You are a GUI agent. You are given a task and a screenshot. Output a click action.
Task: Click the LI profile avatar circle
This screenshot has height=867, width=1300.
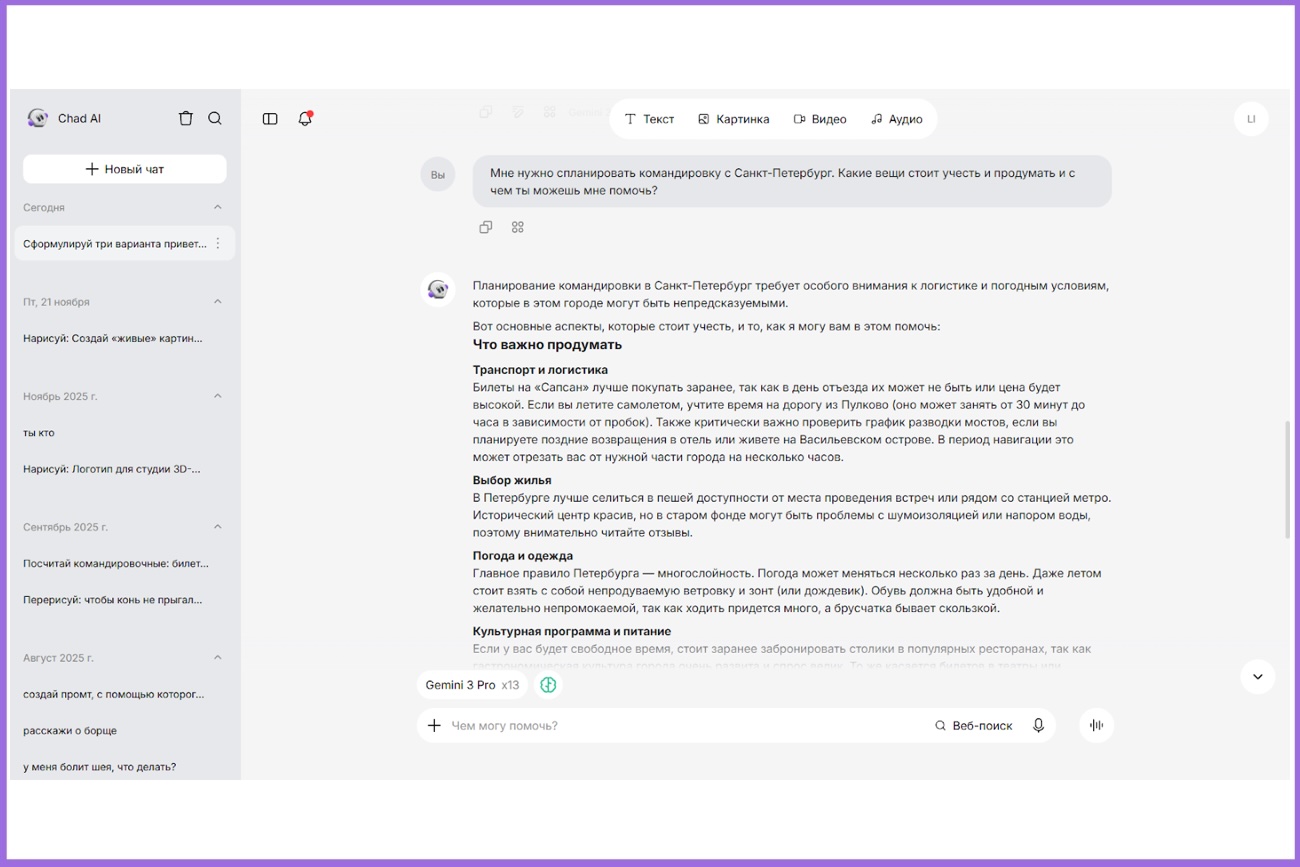1251,118
